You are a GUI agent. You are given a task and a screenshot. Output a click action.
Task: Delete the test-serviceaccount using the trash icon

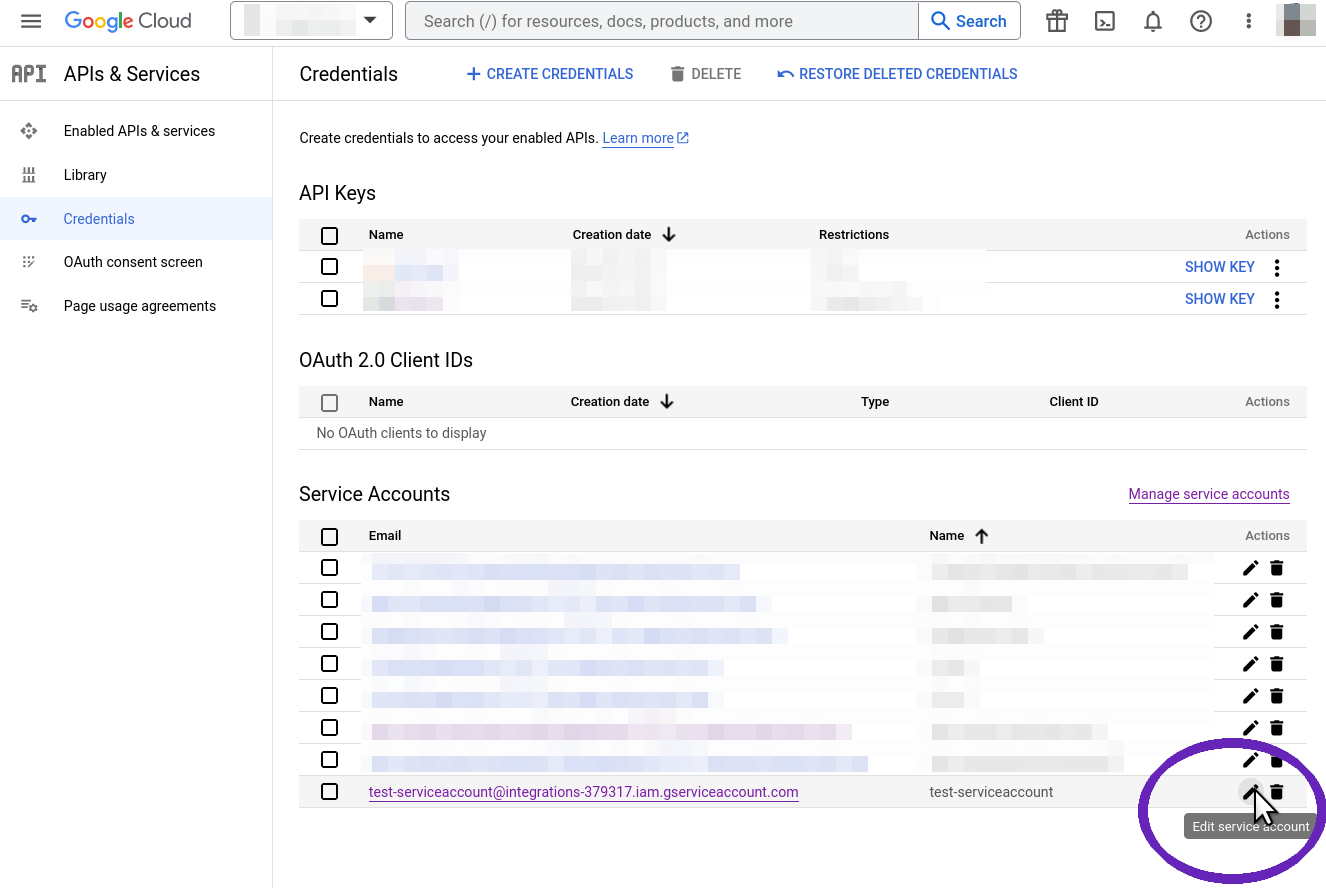1277,791
